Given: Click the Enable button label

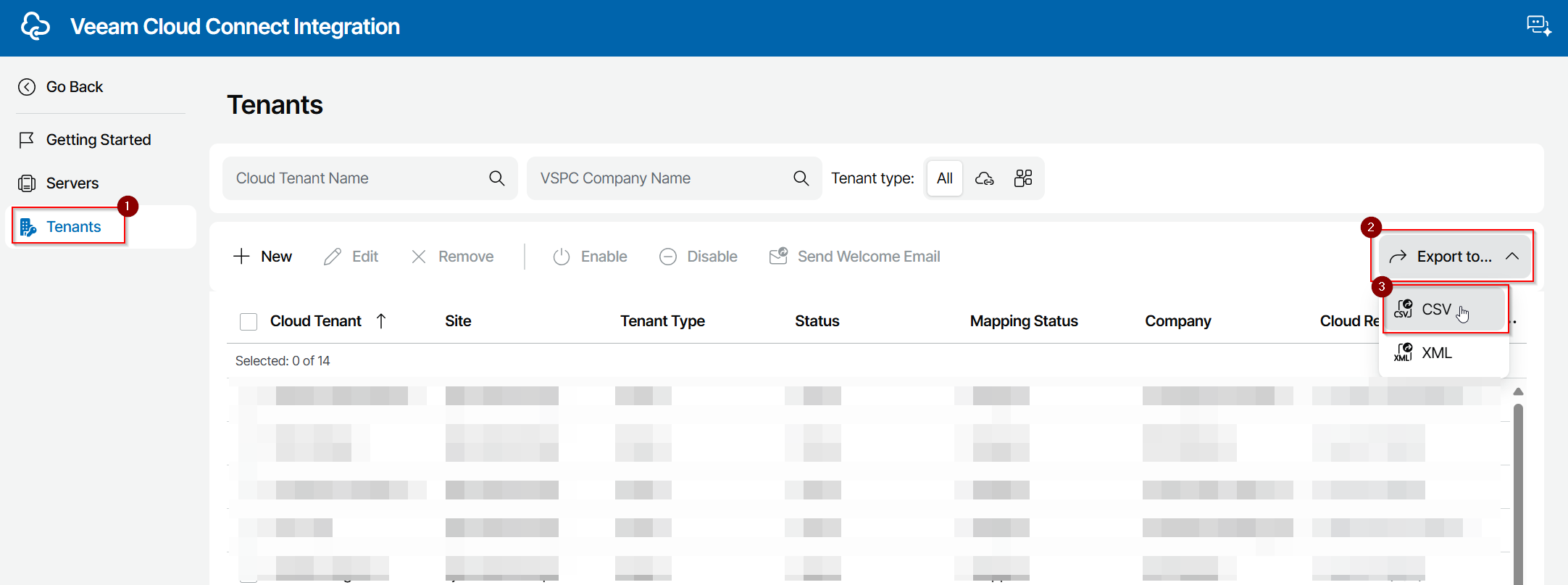Looking at the screenshot, I should click(x=604, y=257).
